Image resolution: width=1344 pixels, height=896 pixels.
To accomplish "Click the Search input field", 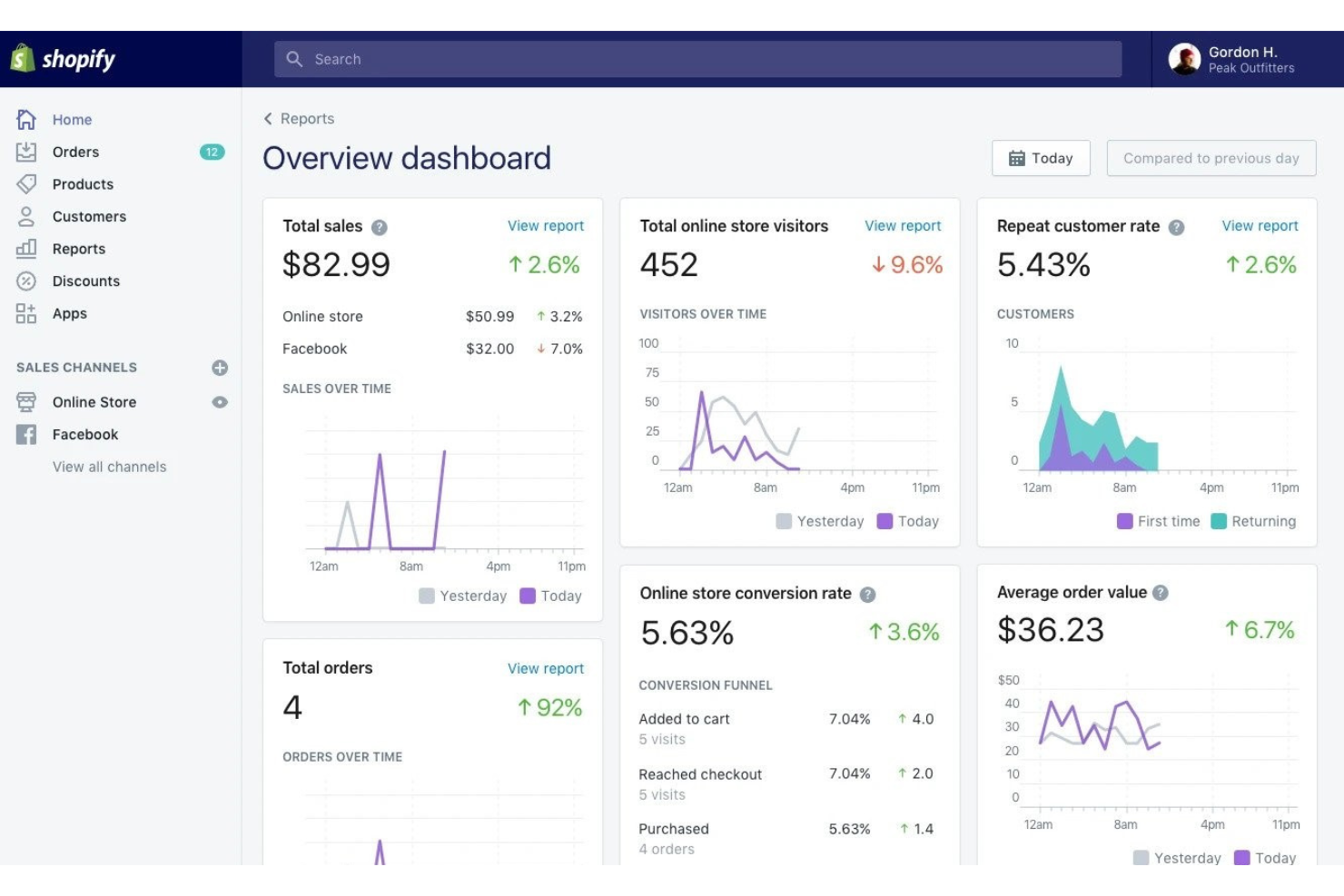I will click(697, 59).
